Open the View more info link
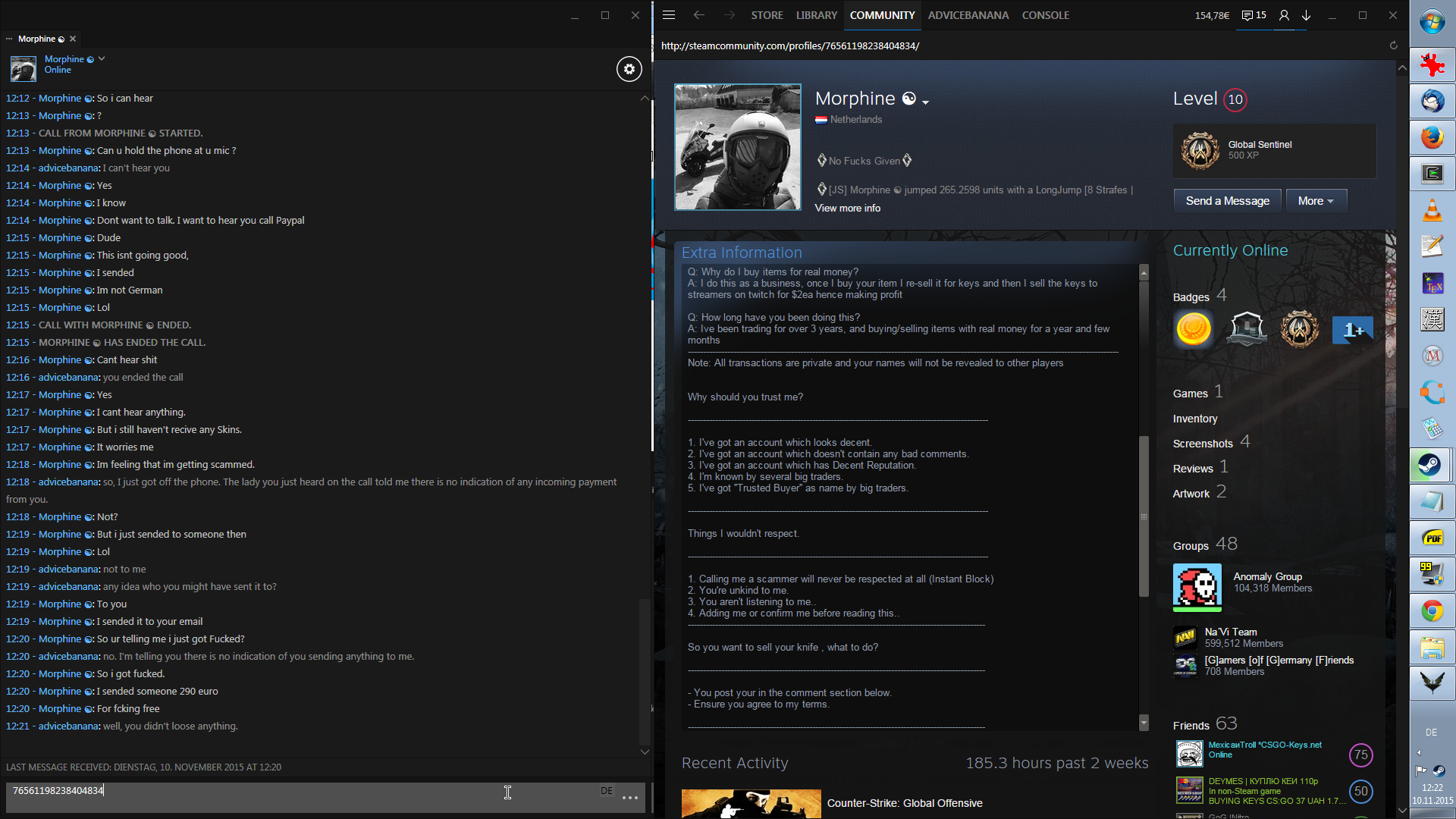1456x819 pixels. click(847, 208)
